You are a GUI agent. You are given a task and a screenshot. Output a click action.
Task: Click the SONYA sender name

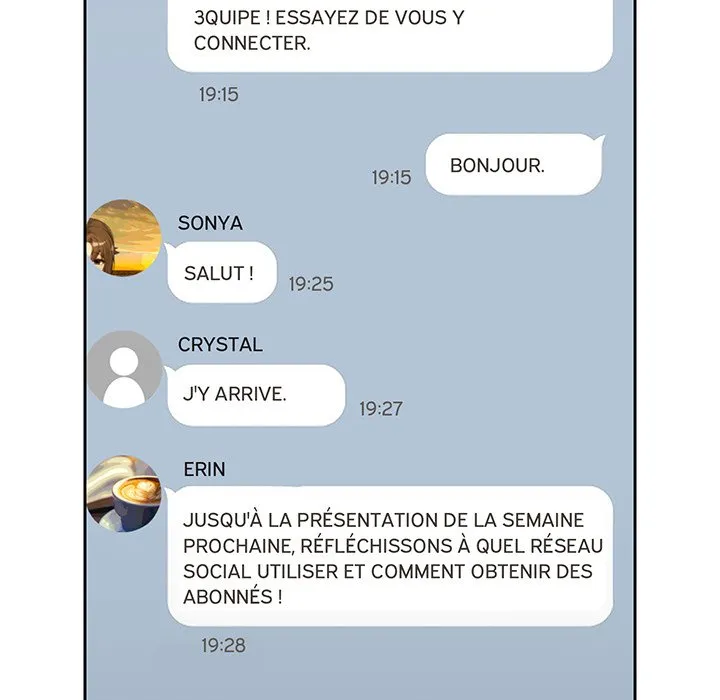pos(210,223)
